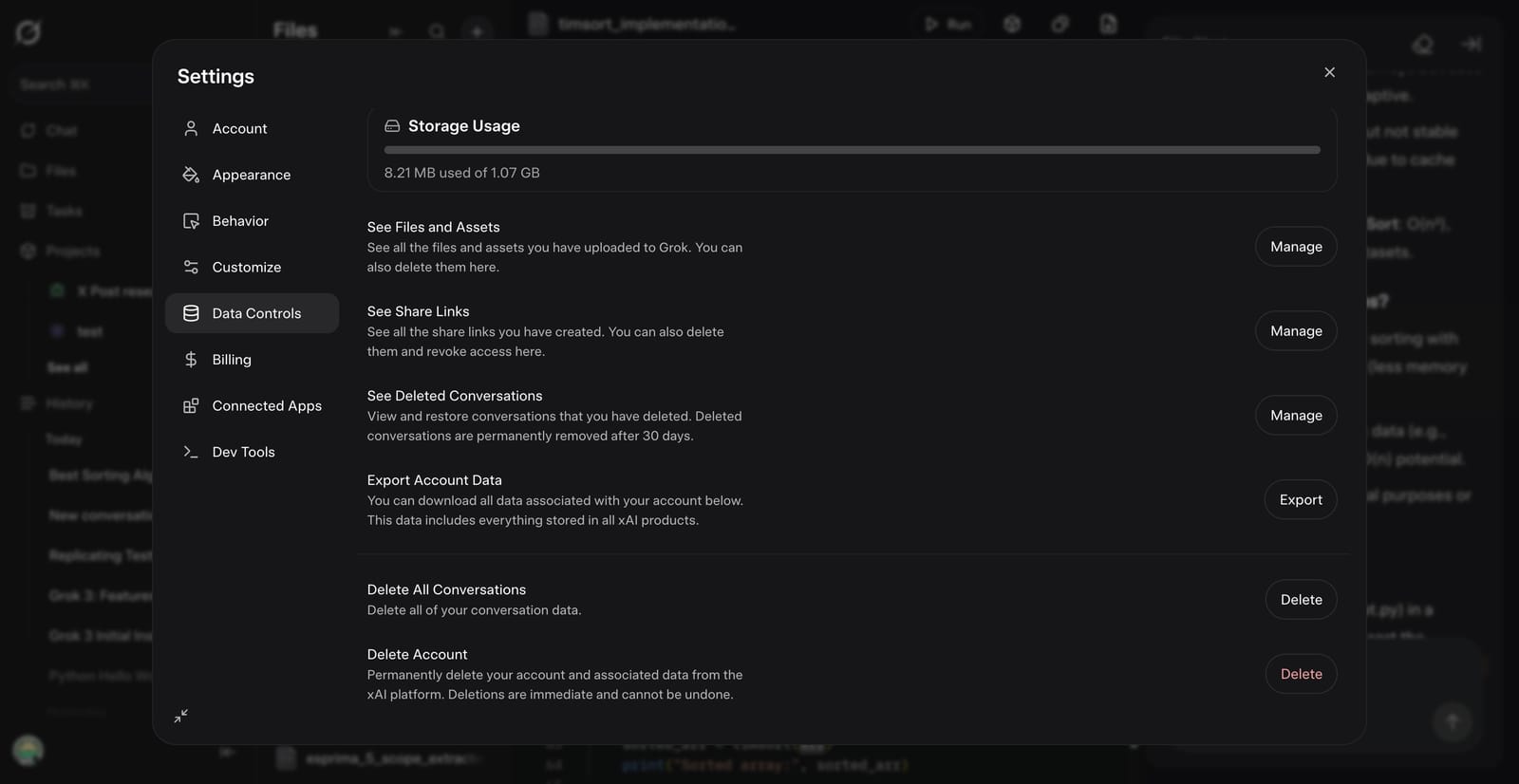The width and height of the screenshot is (1519, 784).
Task: Close the Settings dialog
Action: (x=1329, y=71)
